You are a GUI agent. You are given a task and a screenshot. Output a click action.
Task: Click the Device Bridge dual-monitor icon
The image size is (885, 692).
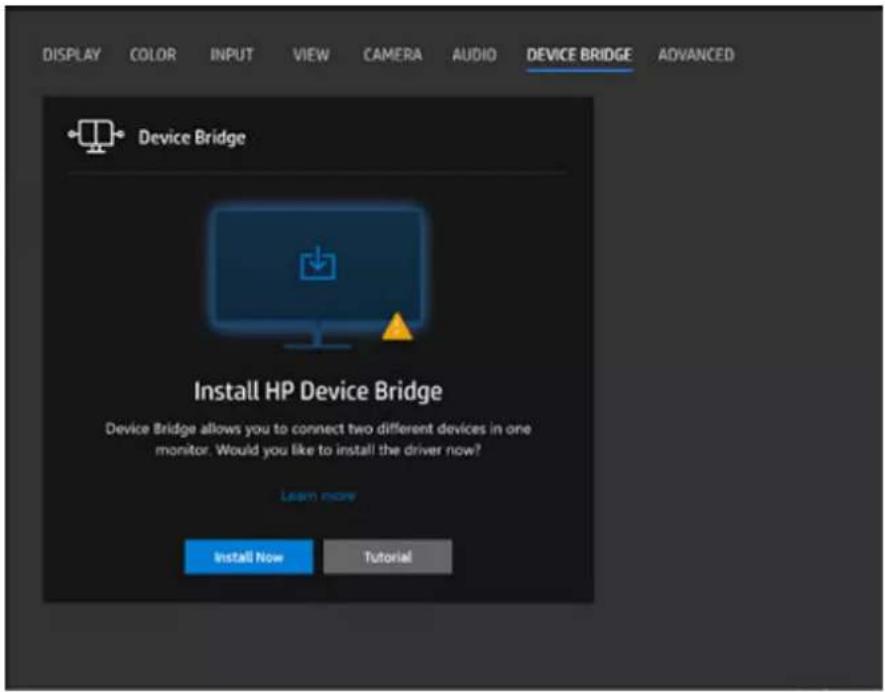96,136
